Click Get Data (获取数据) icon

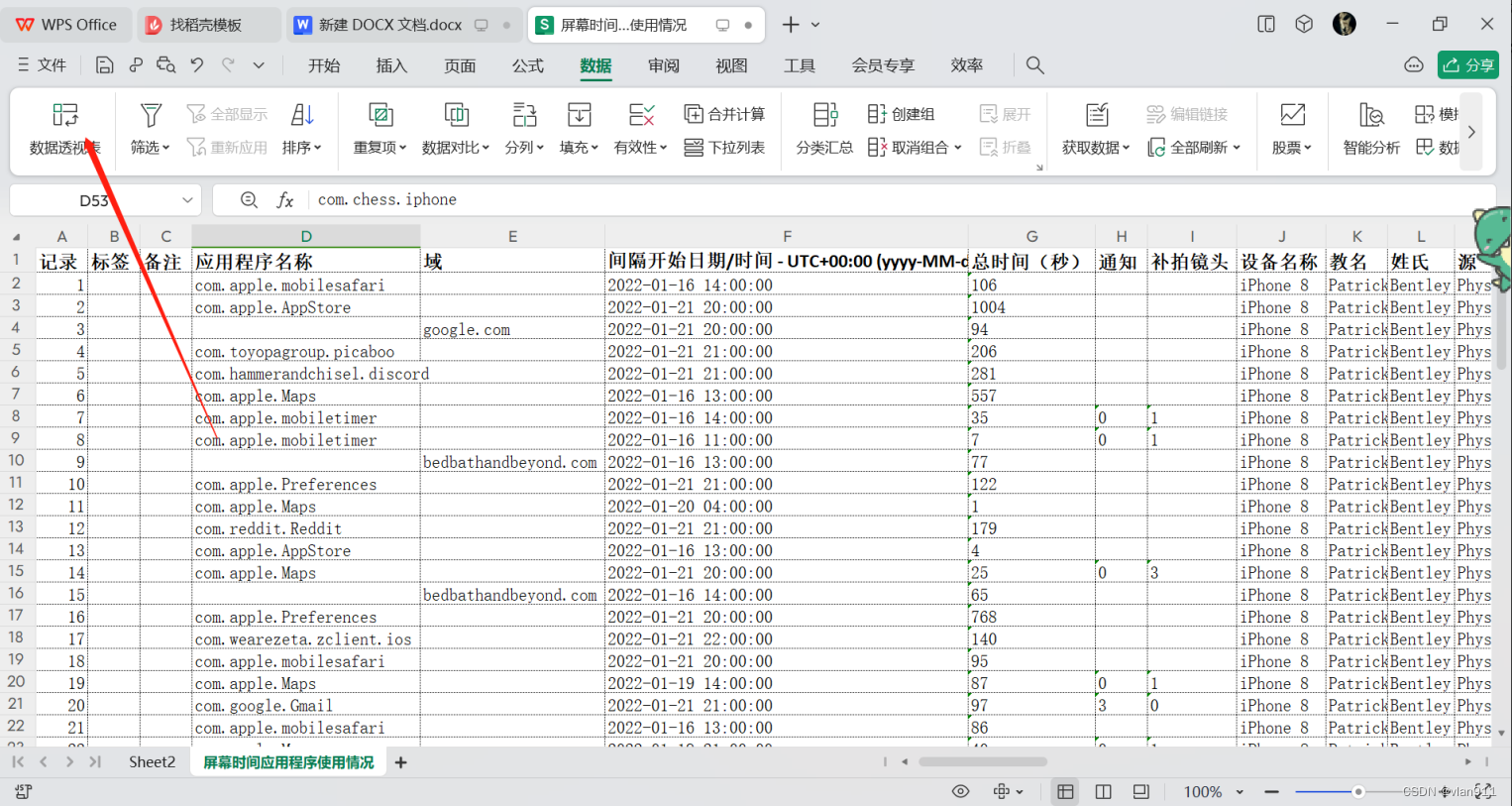click(x=1097, y=115)
